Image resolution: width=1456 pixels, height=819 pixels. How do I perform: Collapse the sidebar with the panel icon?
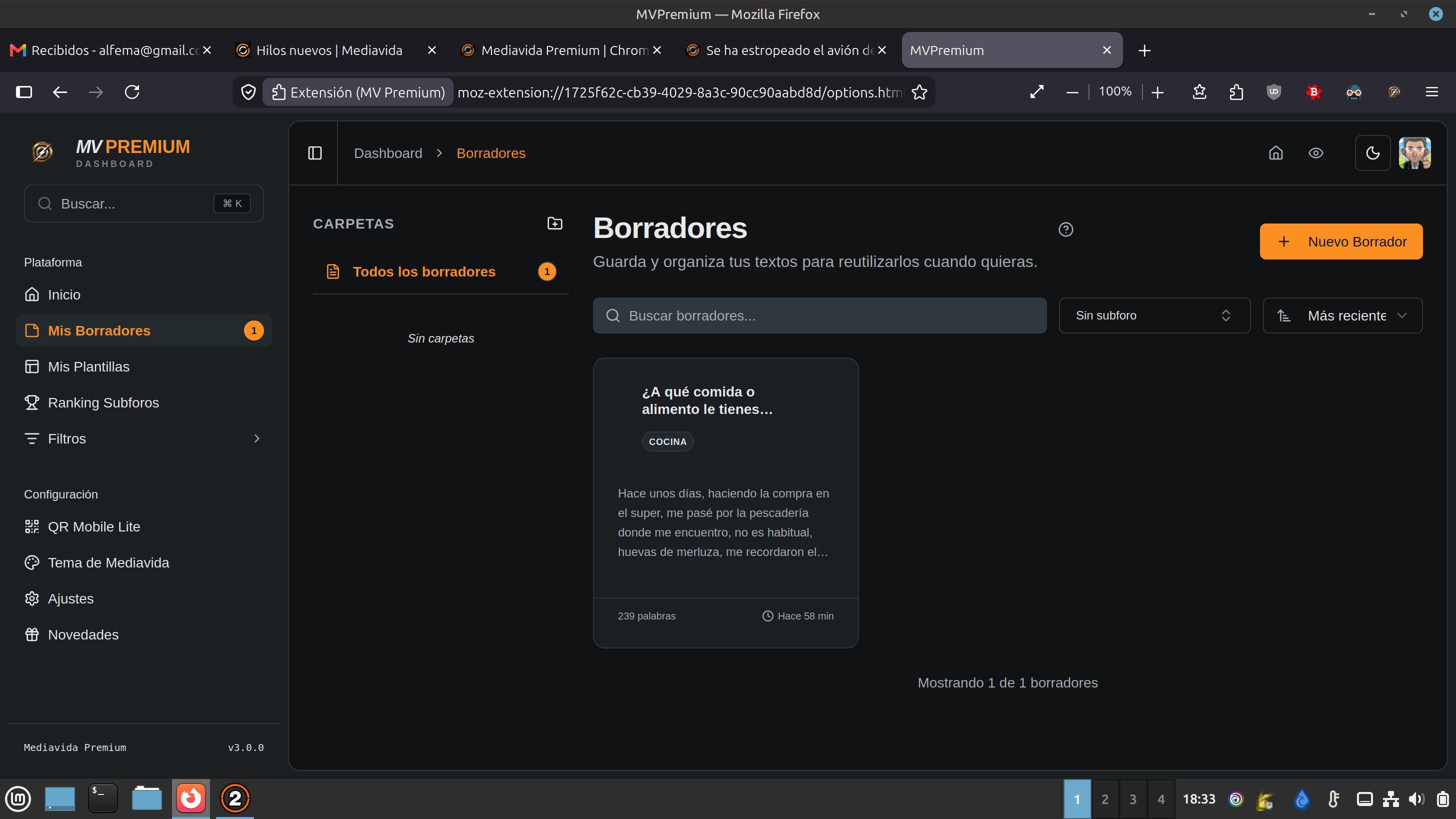click(x=315, y=153)
